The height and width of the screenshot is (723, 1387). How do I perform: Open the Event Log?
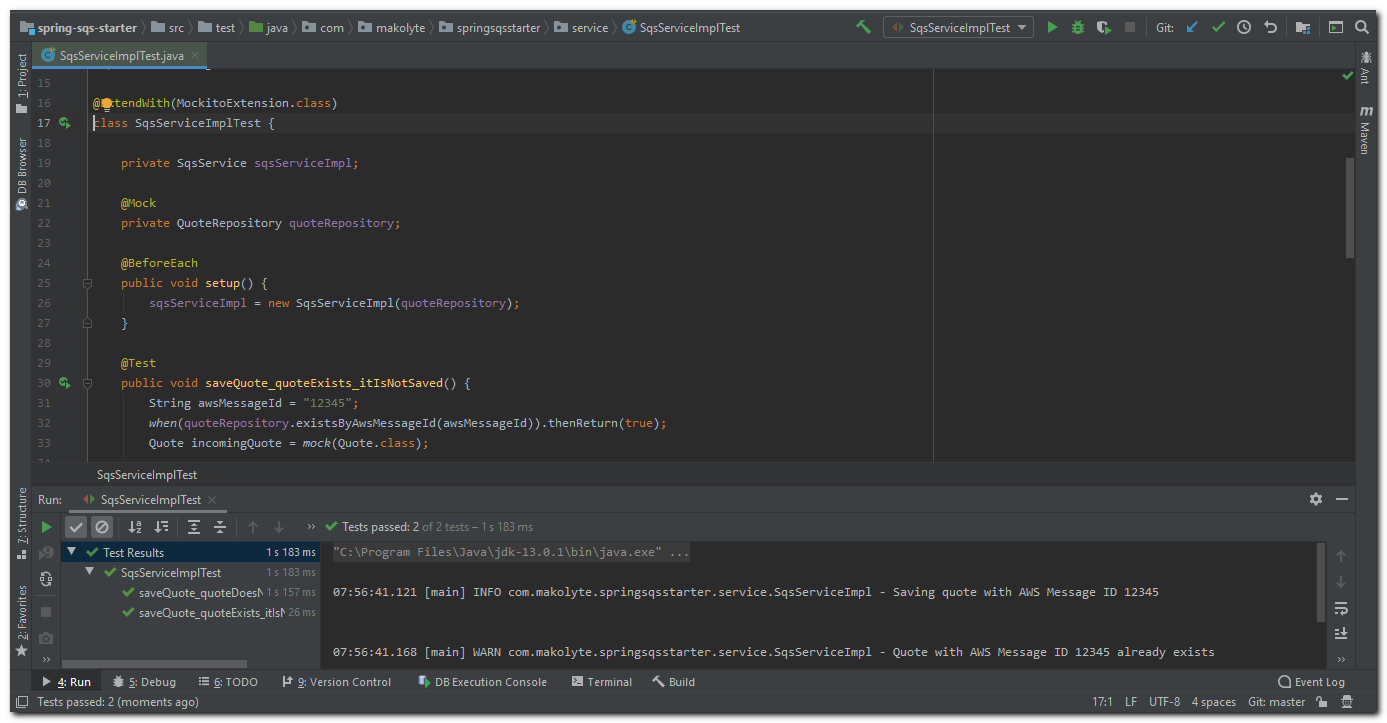(x=1311, y=681)
